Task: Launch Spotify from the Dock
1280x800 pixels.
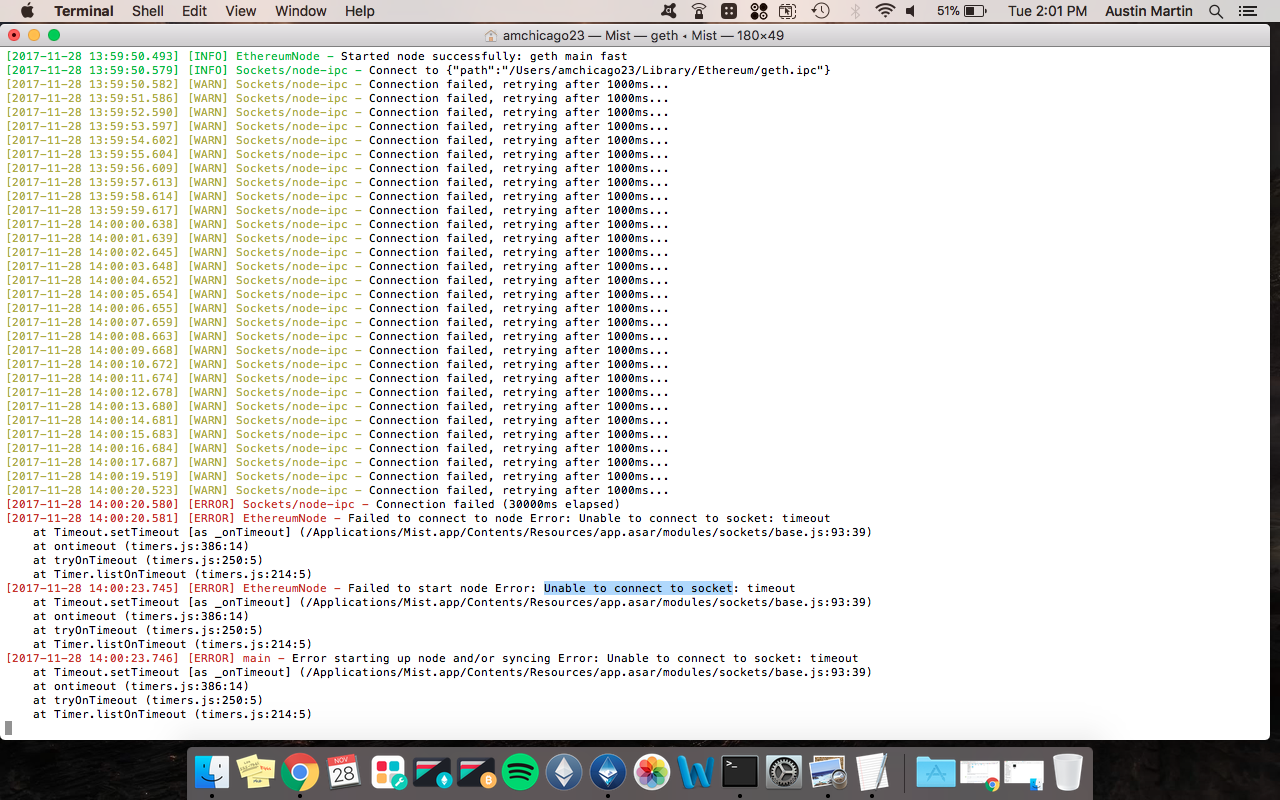Action: tap(520, 771)
